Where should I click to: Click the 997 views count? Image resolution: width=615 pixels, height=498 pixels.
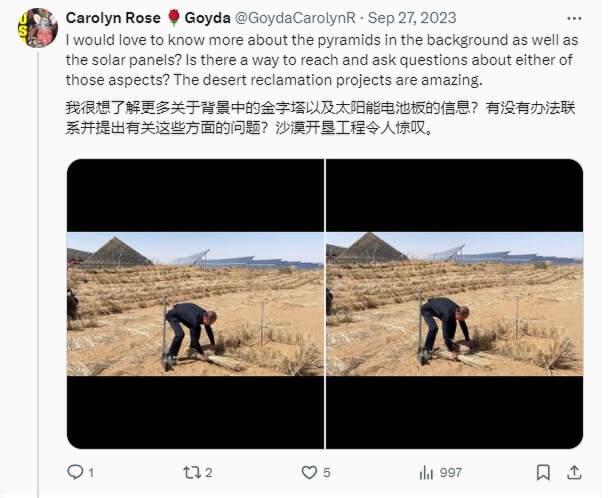point(451,473)
